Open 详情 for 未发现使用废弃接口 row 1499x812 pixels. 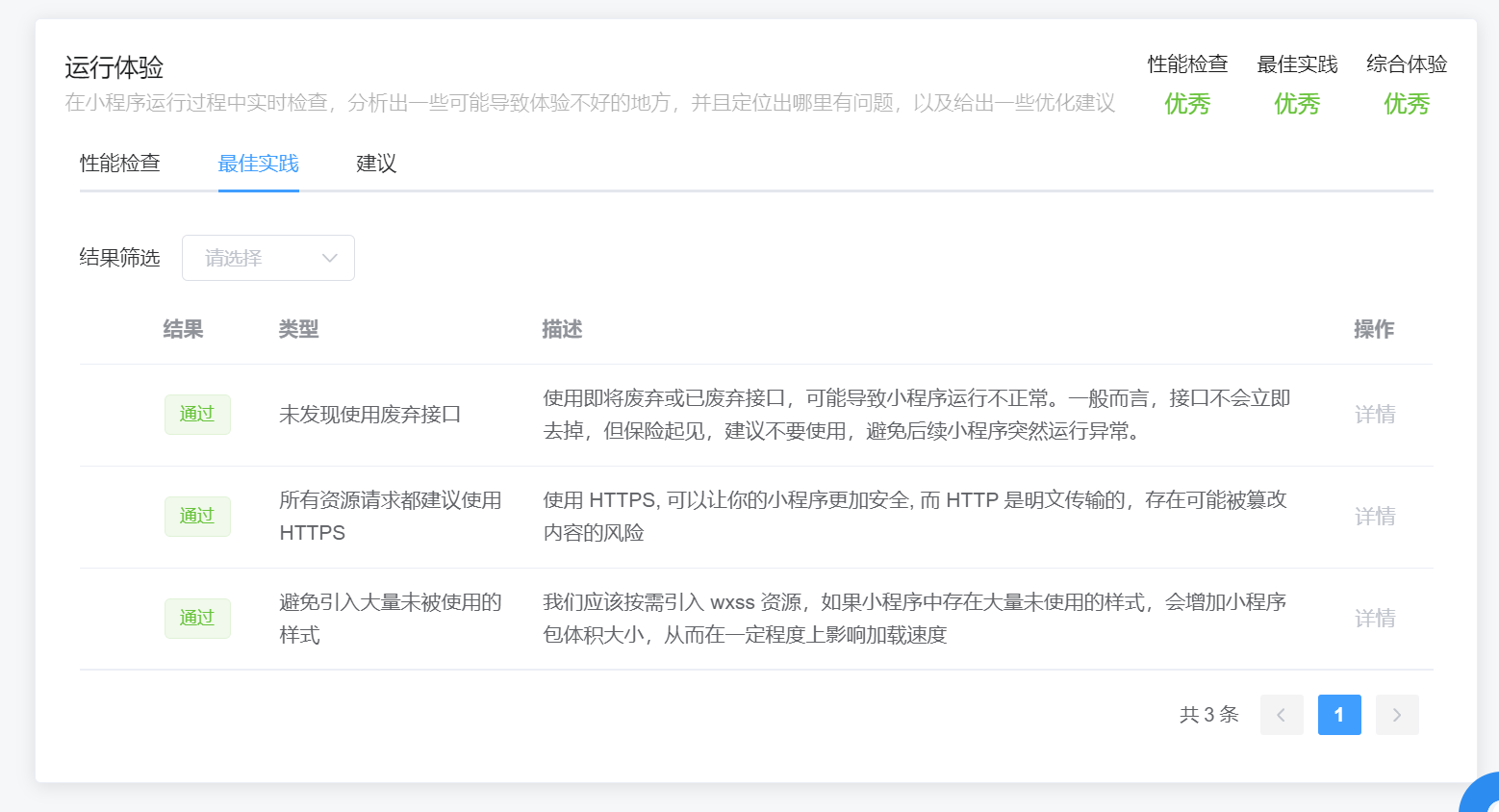click(x=1375, y=415)
